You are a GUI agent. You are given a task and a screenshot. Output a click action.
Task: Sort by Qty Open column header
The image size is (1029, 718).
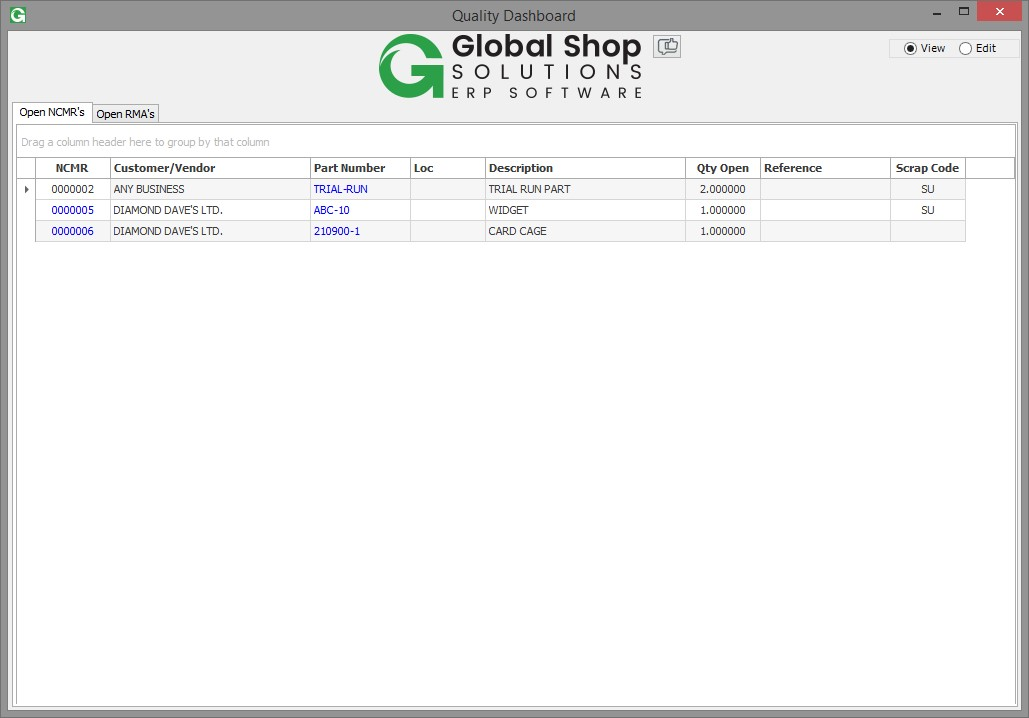723,168
